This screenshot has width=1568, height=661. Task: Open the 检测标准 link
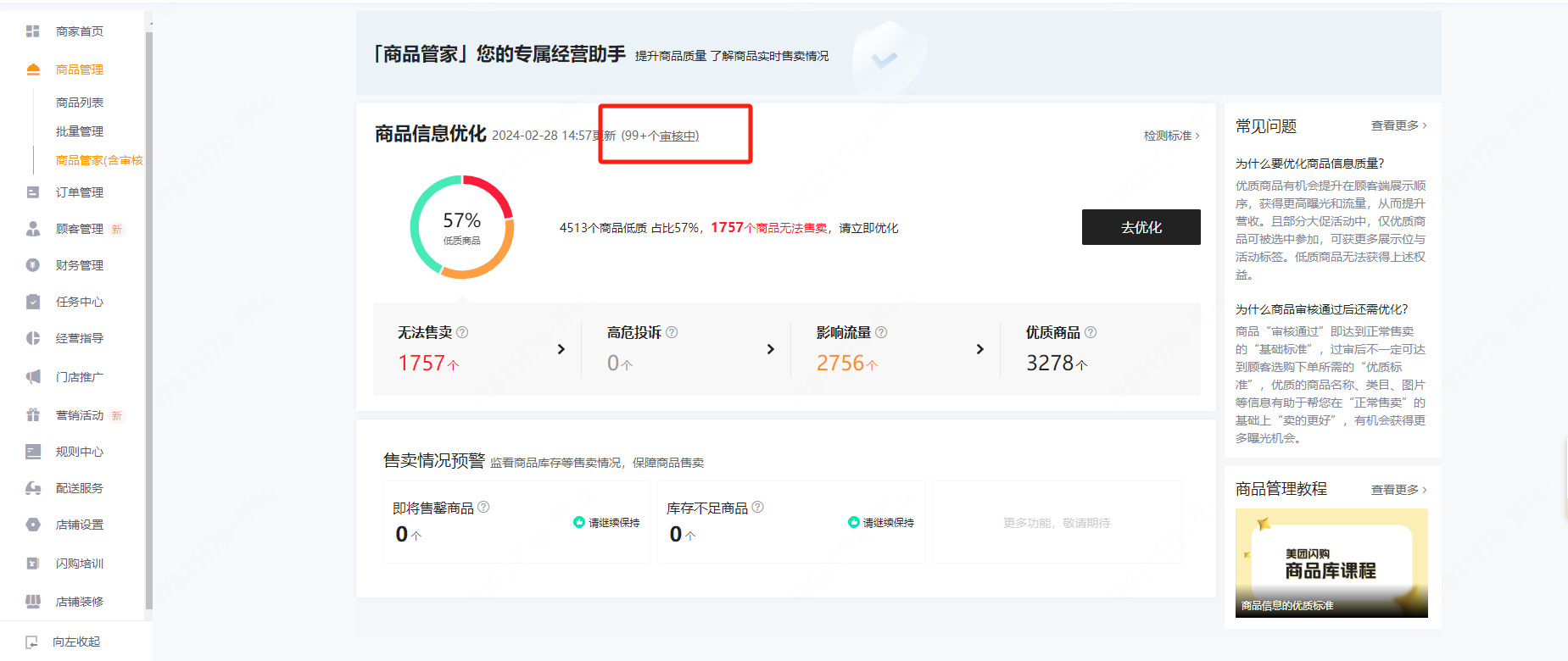1172,136
